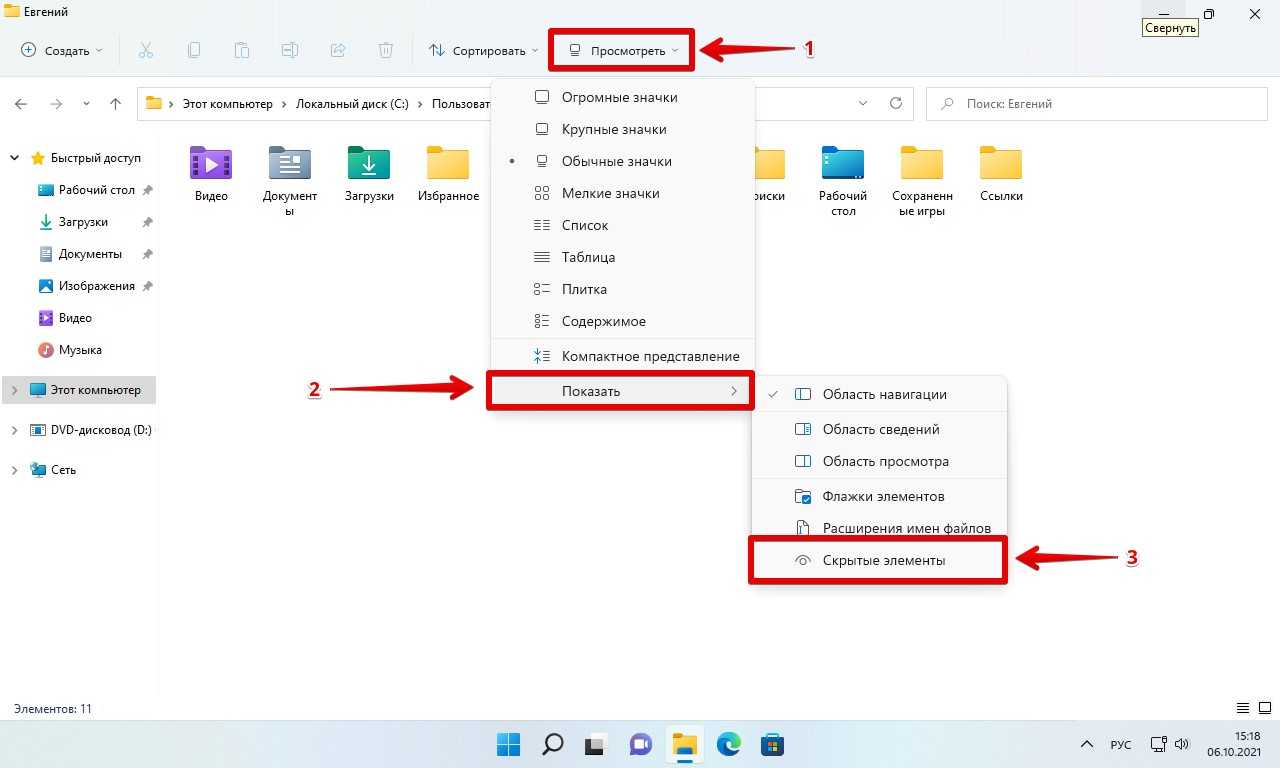
Task: Collapse Быстрый доступ tree node
Action: [14, 158]
